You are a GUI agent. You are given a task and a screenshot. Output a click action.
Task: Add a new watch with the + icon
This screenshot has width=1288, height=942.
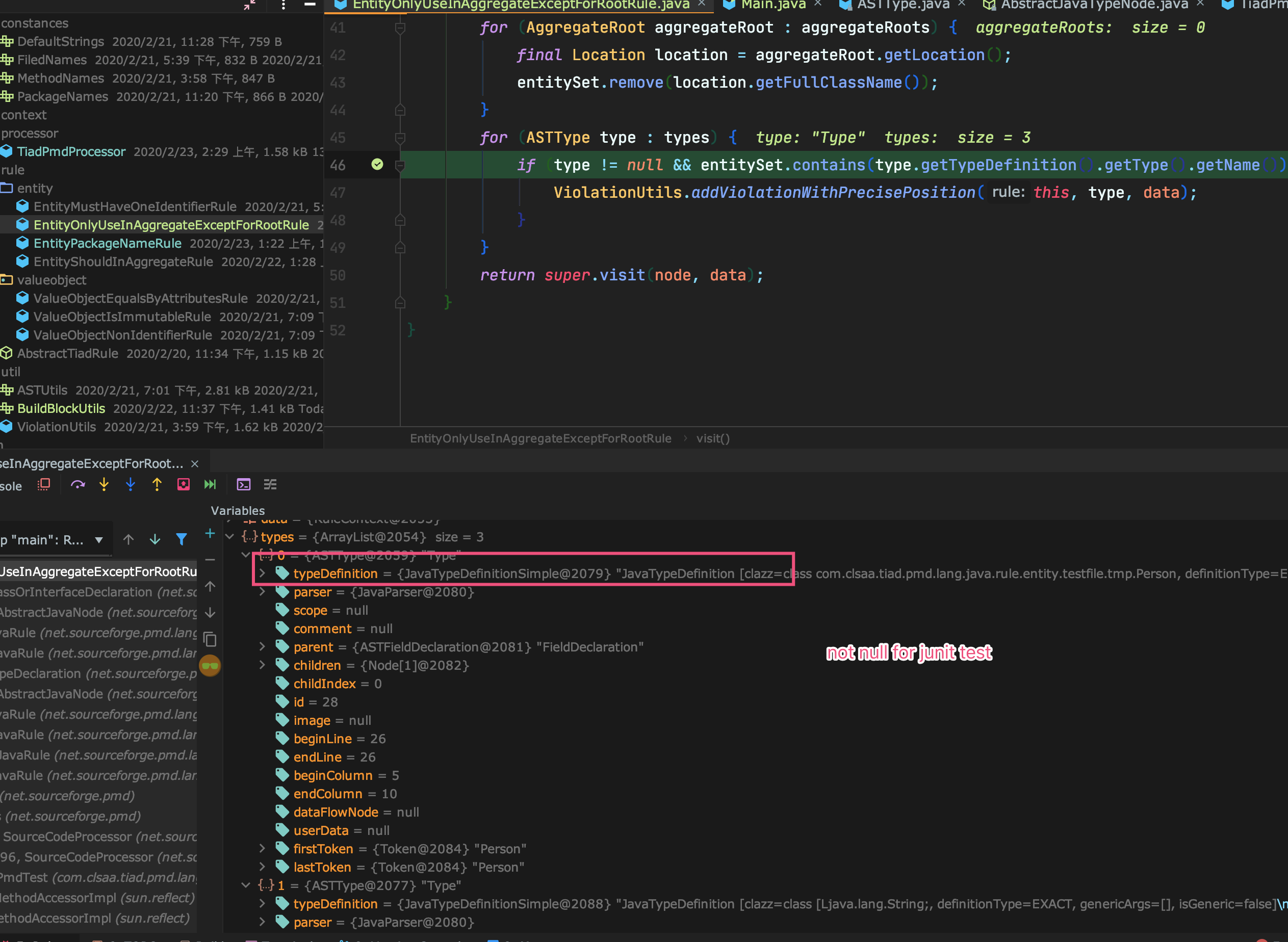click(210, 534)
